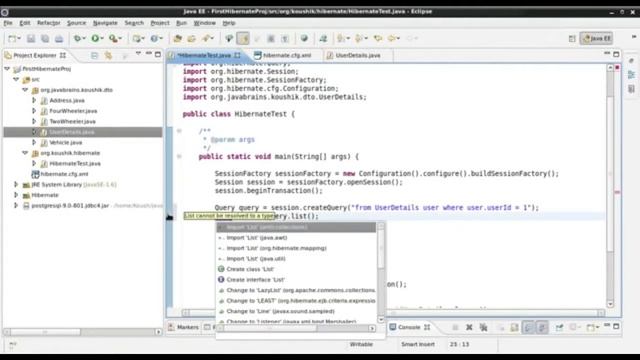Click the 'Writable' status bar entry
Screen dimensions: 640x360
click(x=361, y=344)
